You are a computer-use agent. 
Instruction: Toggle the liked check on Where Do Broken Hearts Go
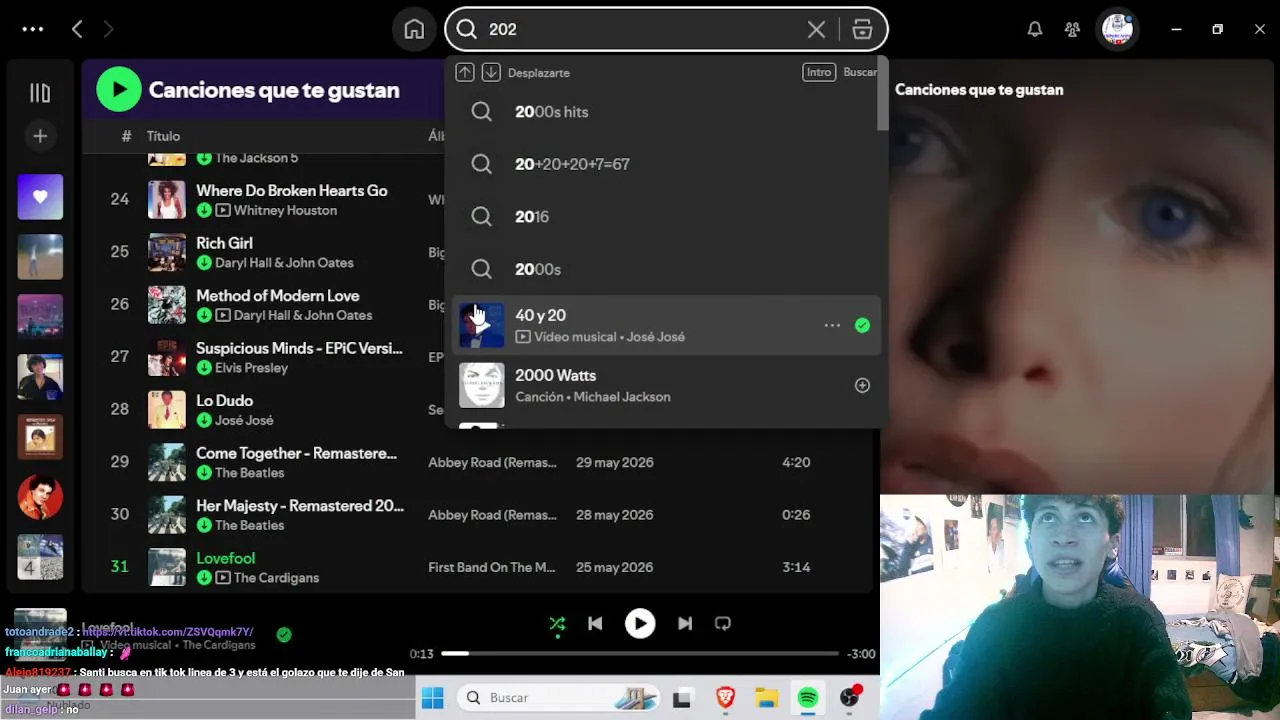click(204, 210)
